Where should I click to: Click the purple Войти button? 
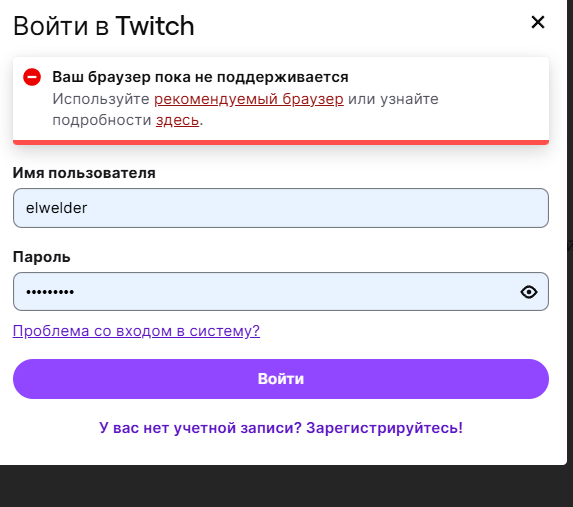pyautogui.click(x=281, y=379)
